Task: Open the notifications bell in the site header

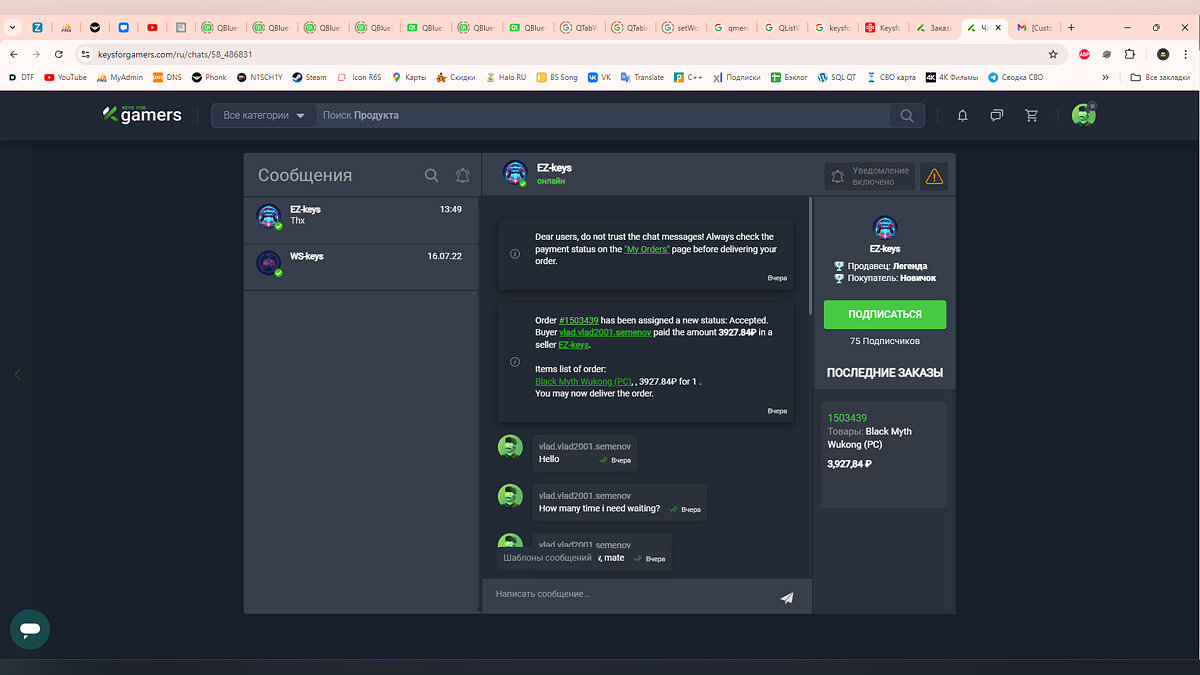Action: point(962,116)
